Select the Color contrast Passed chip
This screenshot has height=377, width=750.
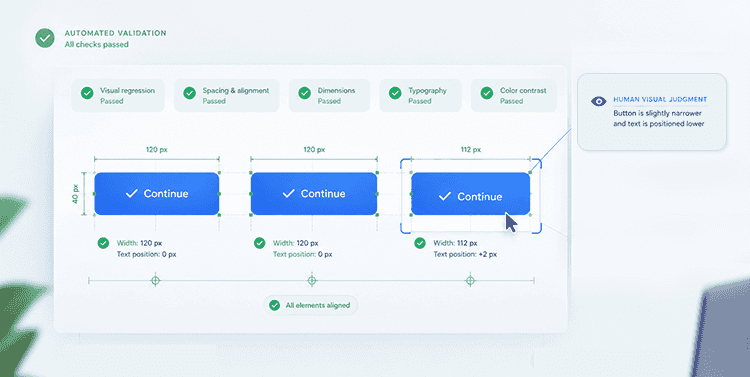(x=514, y=95)
